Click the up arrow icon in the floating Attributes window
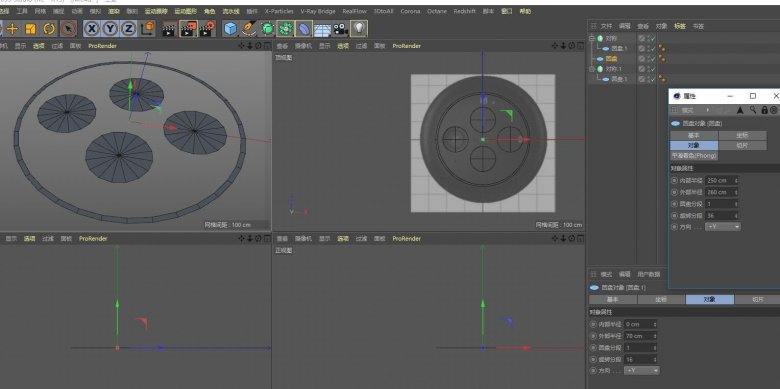Viewport: 780px width, 389px height. point(740,110)
